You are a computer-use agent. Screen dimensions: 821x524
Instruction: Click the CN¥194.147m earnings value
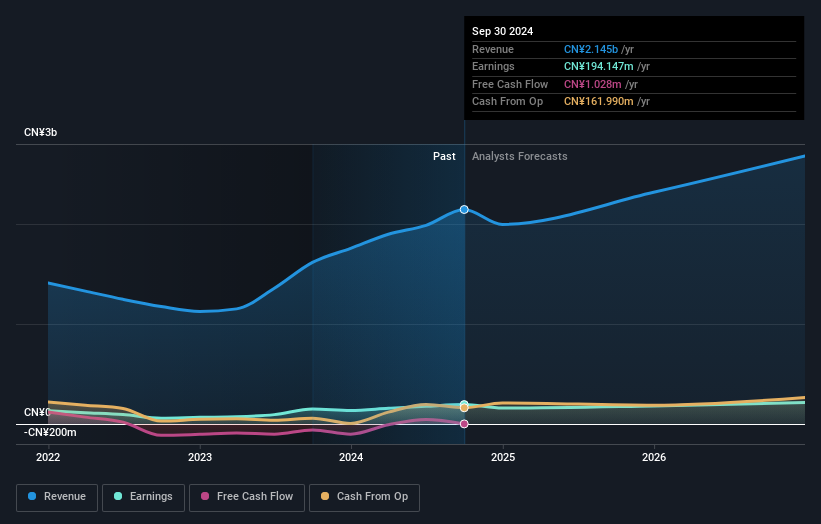(x=598, y=66)
